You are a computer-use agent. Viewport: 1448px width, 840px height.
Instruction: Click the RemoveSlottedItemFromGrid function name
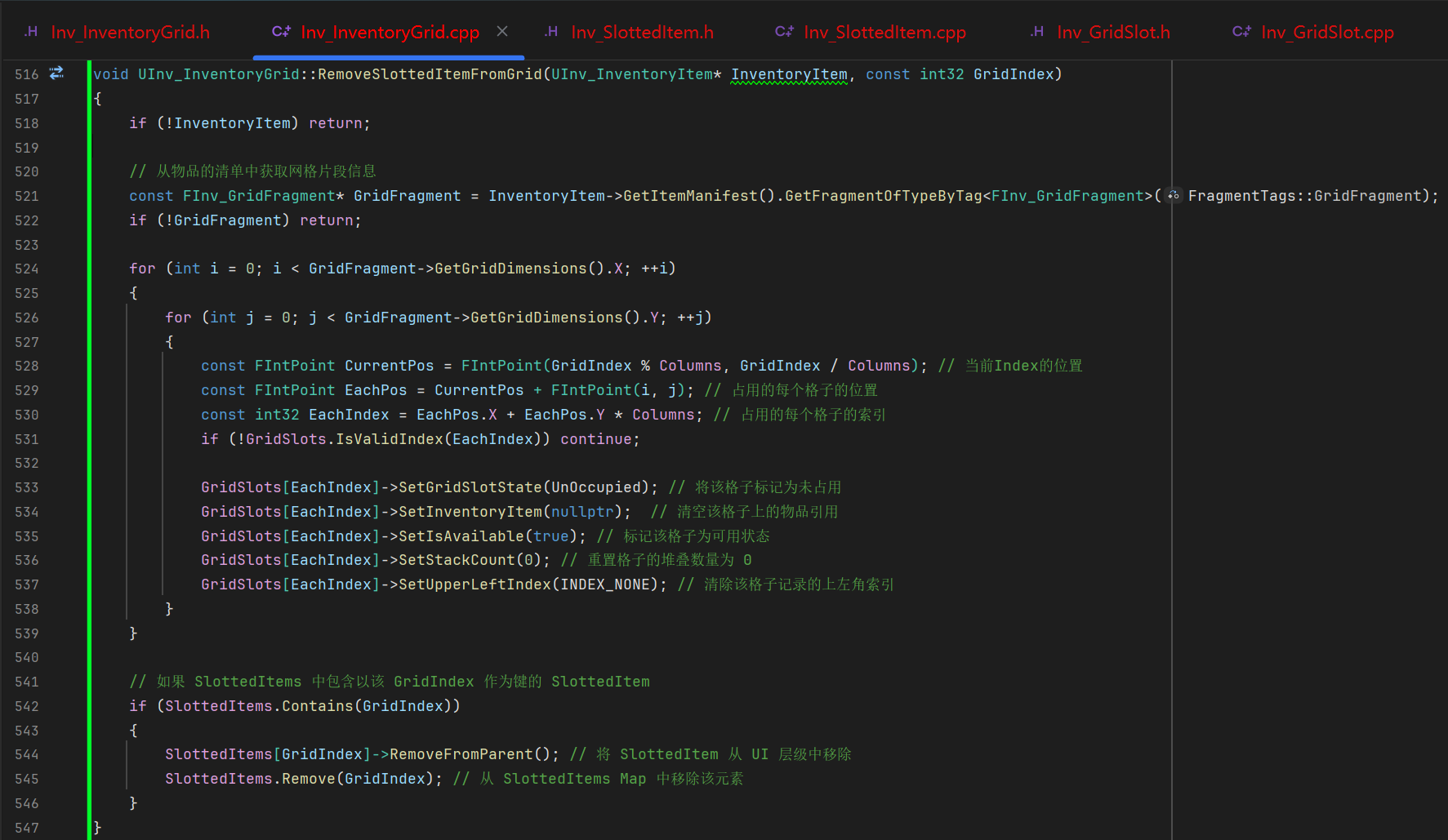[x=430, y=74]
